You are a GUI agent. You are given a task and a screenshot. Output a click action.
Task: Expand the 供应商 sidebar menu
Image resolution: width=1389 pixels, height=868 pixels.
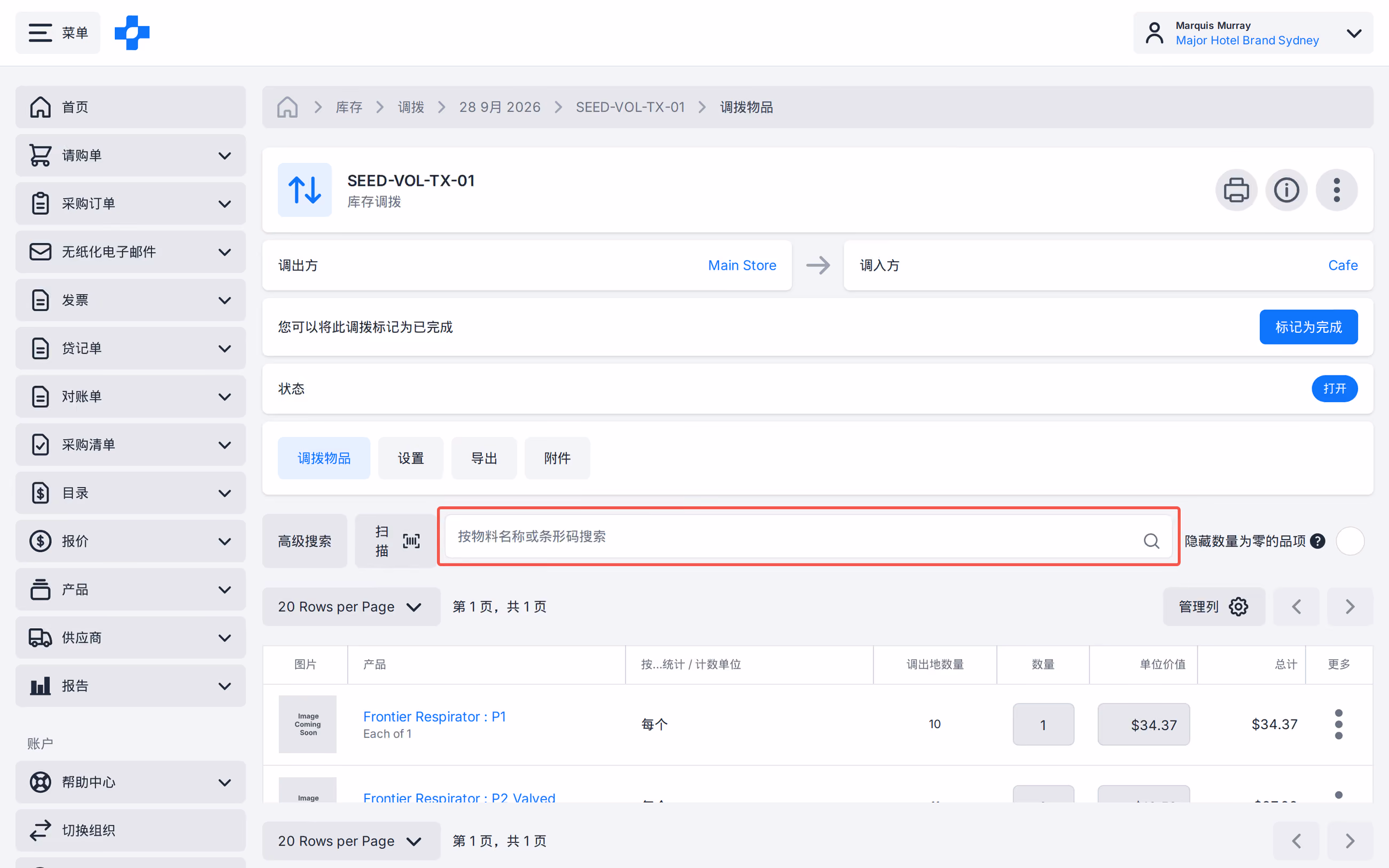point(131,637)
